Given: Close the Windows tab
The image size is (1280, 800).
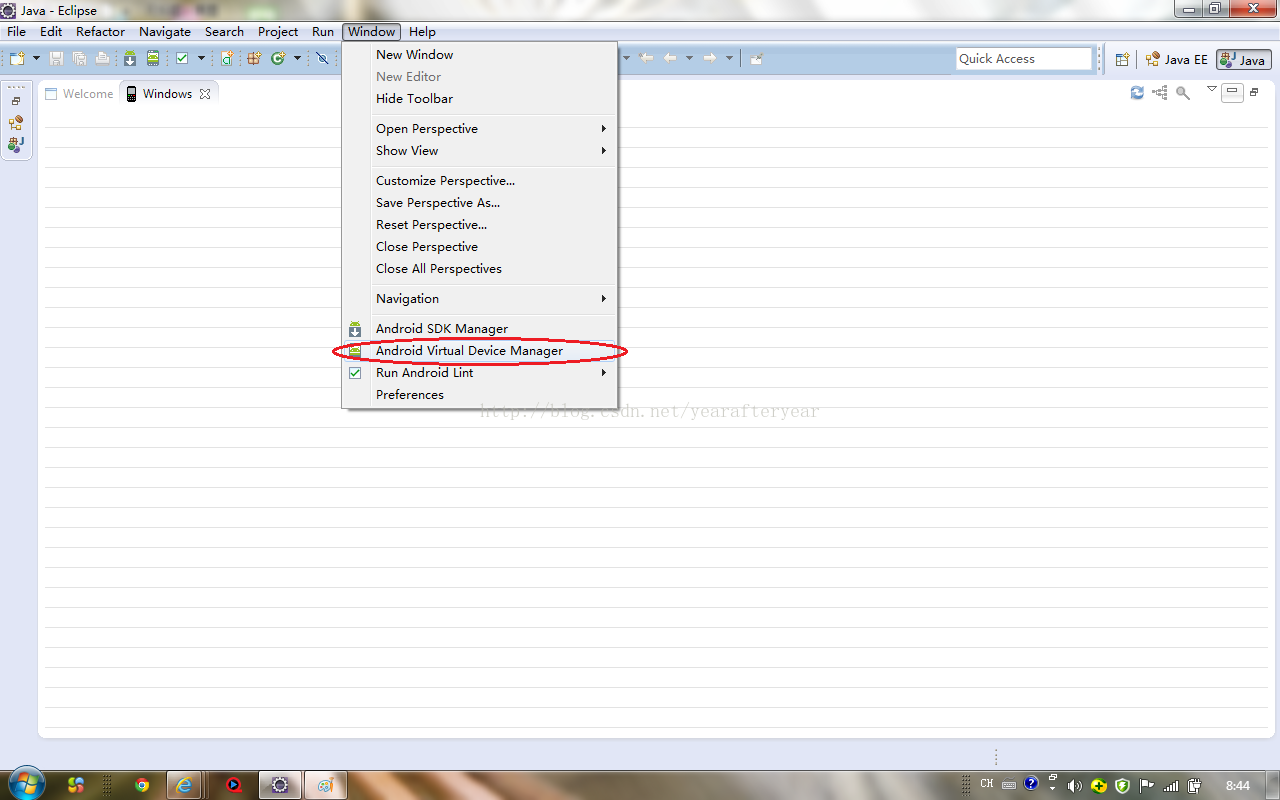Looking at the screenshot, I should coord(205,94).
